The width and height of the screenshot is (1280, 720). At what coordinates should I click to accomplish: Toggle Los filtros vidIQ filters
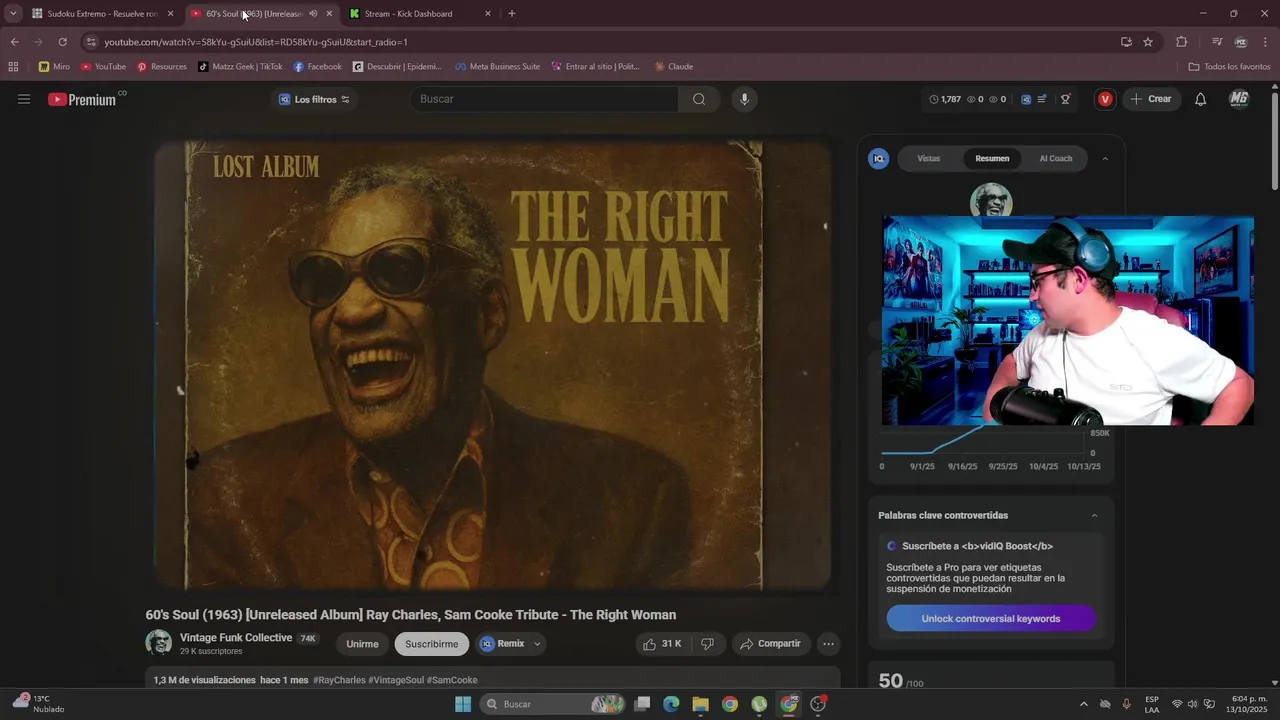pyautogui.click(x=314, y=99)
